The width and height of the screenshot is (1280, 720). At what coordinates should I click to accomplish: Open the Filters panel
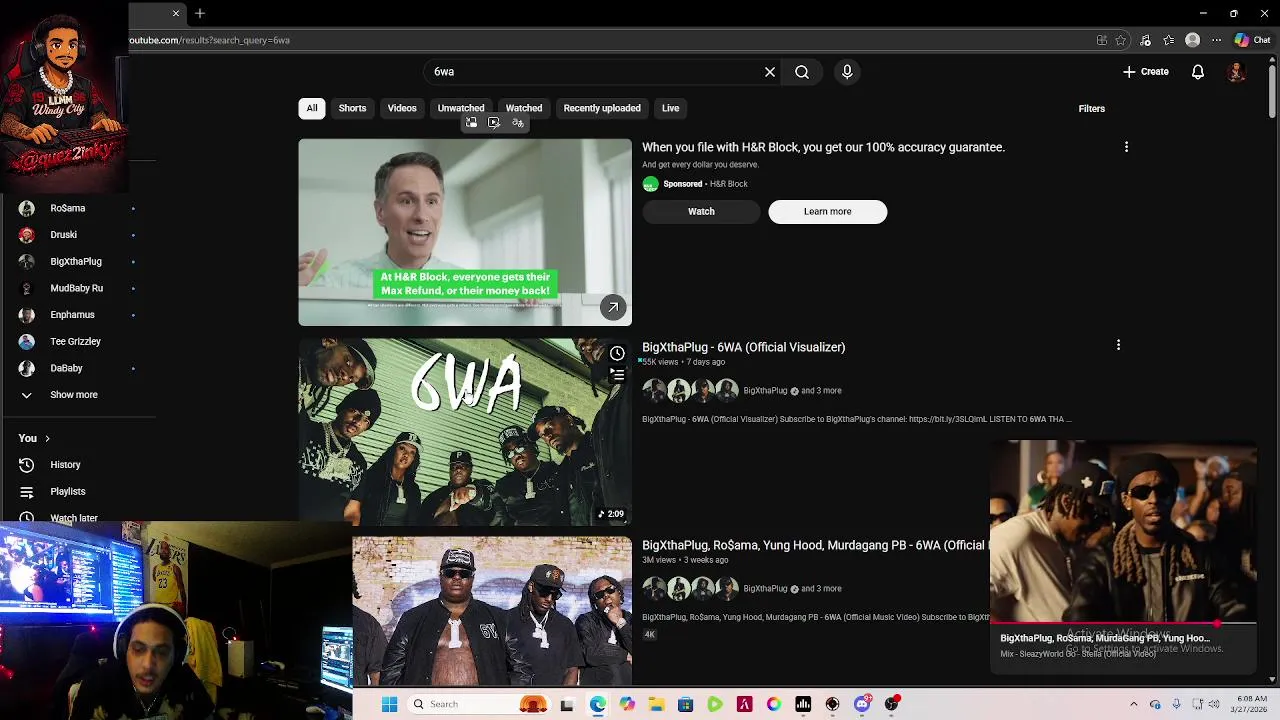(1091, 108)
